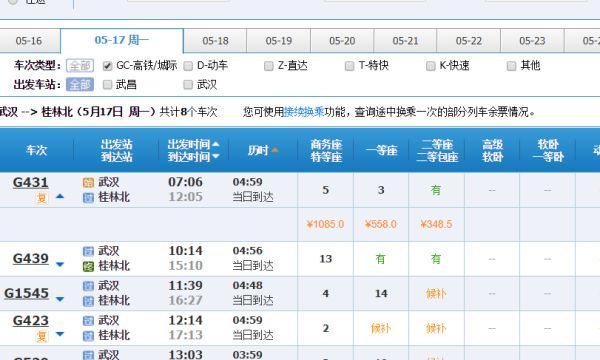This screenshot has width=600, height=360.
Task: Open the 接续换乘 transfer link
Action: tap(304, 112)
